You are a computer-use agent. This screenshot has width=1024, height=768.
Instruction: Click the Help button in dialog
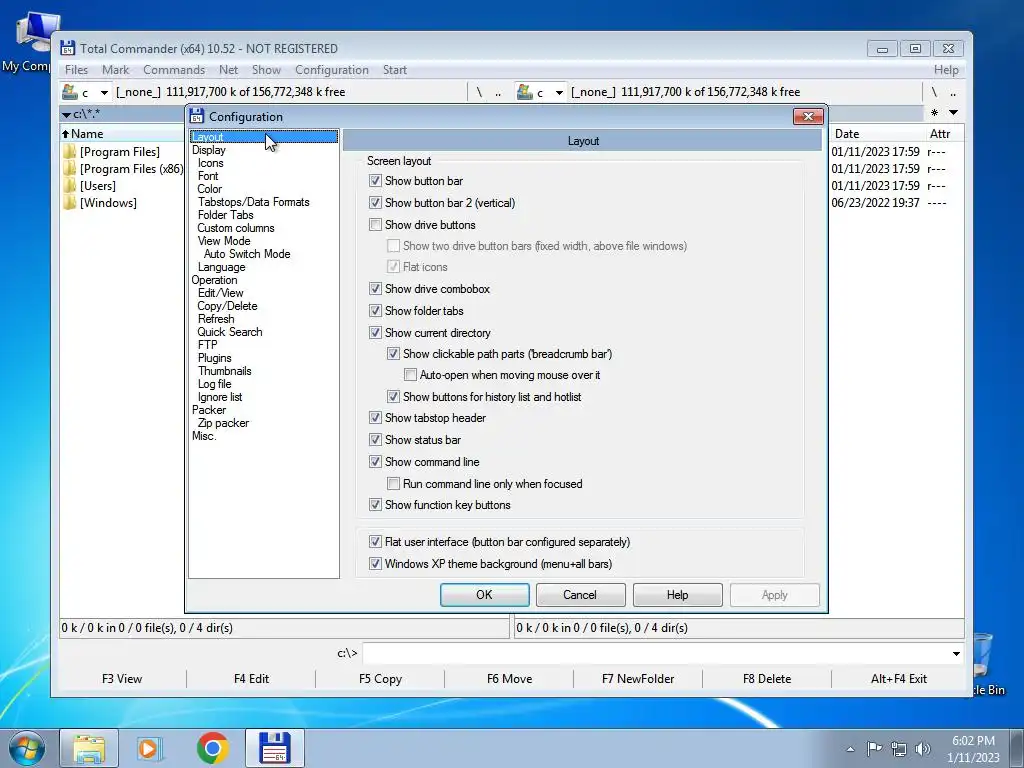click(677, 595)
